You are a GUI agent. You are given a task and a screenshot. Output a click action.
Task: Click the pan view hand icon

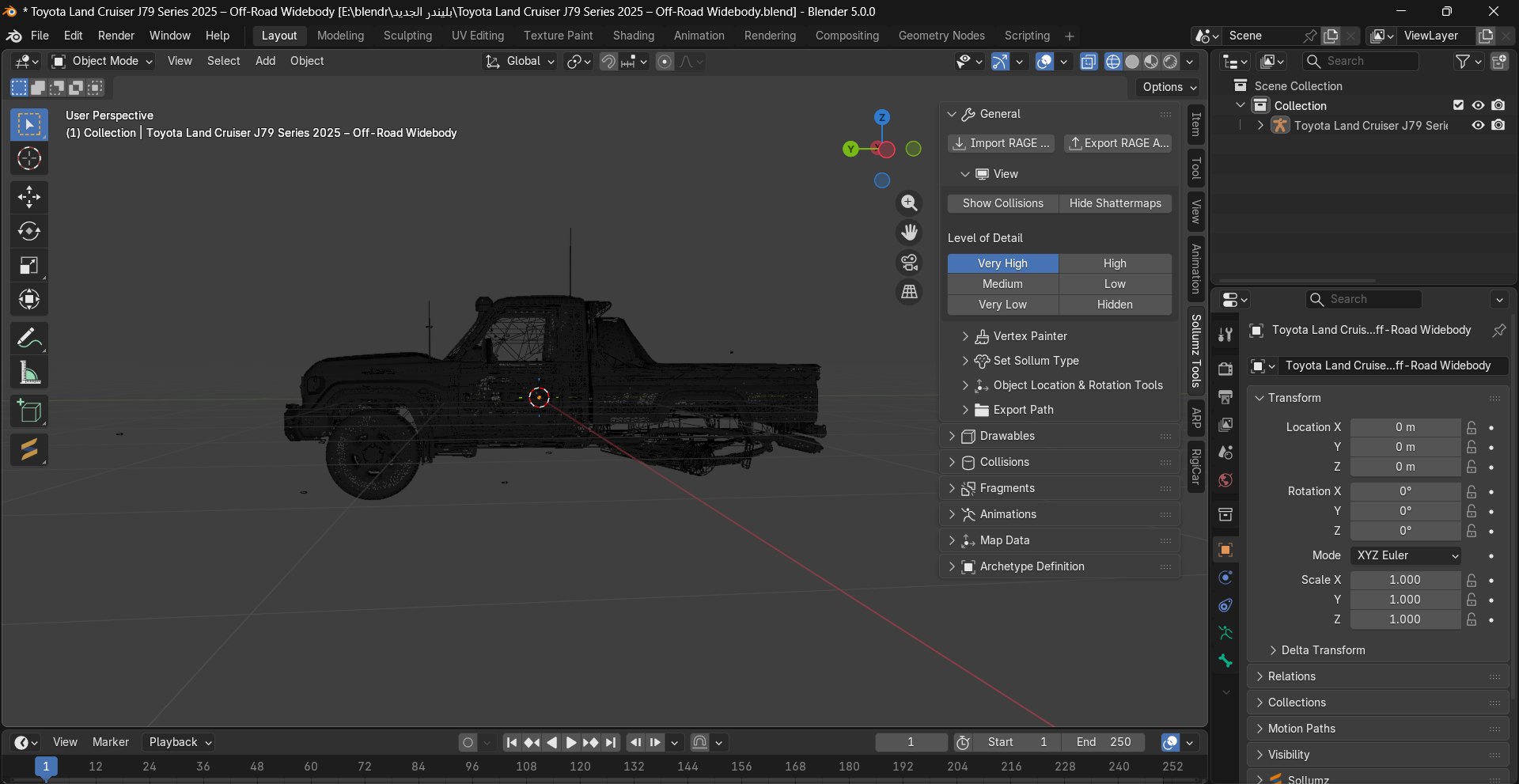[910, 233]
